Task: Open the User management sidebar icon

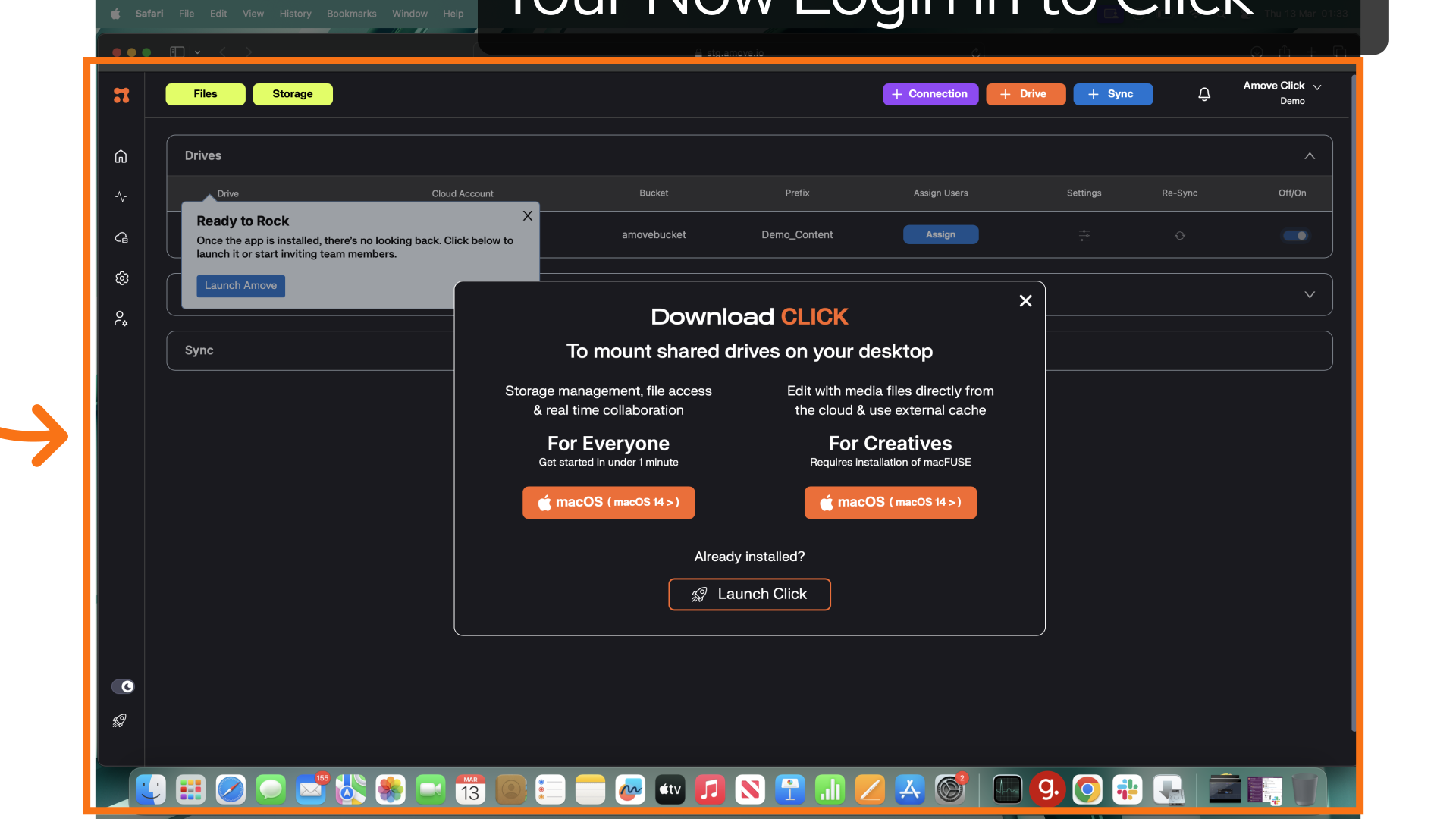Action: point(121,318)
